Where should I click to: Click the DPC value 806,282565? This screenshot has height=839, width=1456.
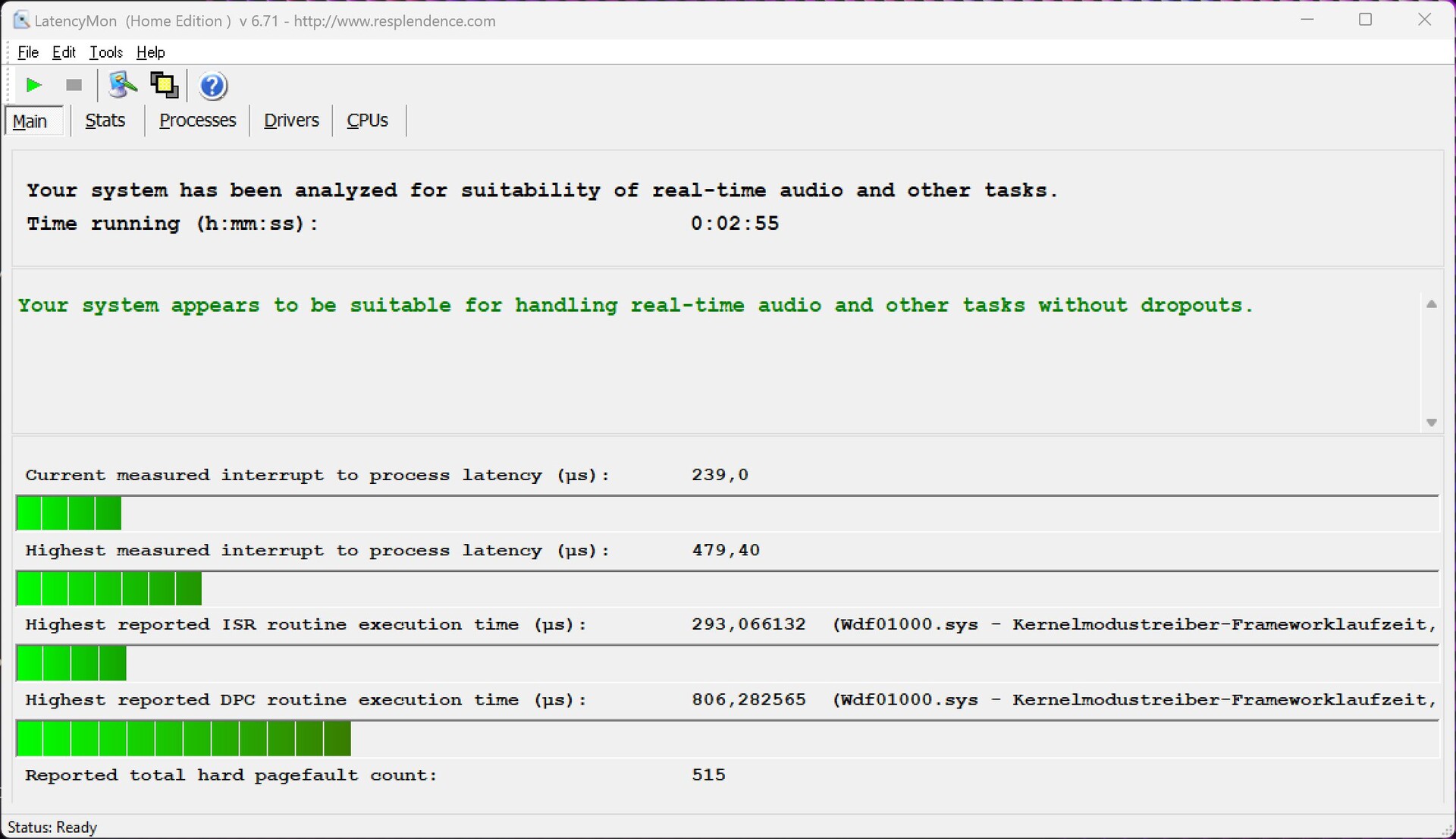(x=748, y=699)
